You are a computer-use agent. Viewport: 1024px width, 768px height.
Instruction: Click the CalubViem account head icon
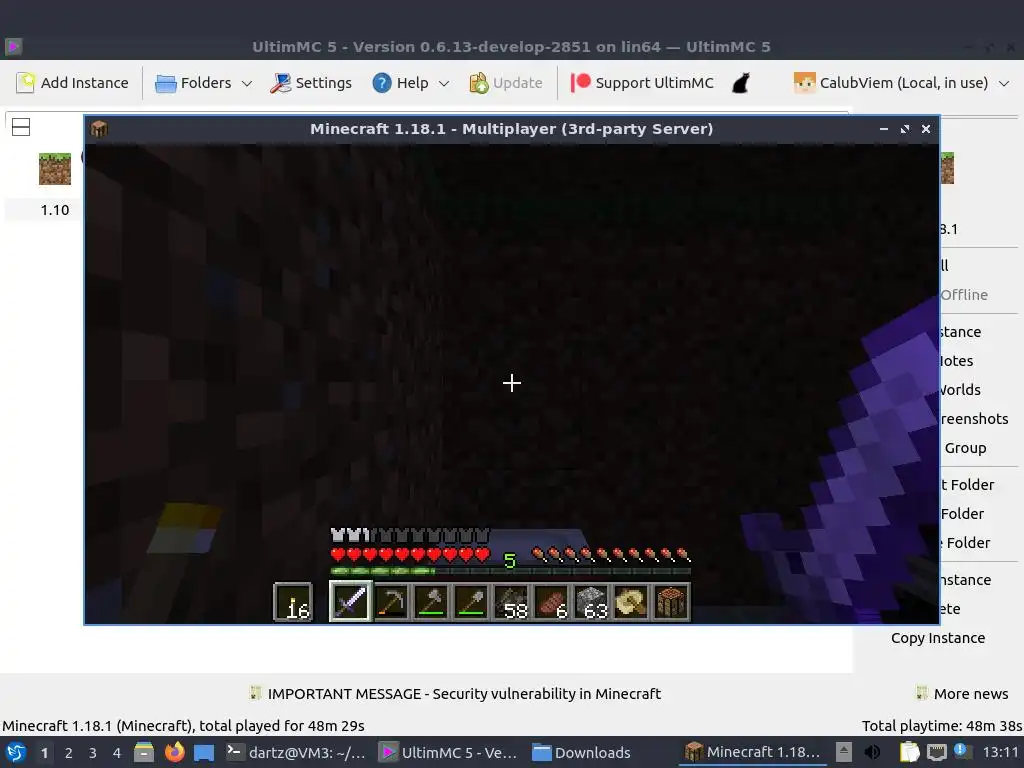point(805,83)
